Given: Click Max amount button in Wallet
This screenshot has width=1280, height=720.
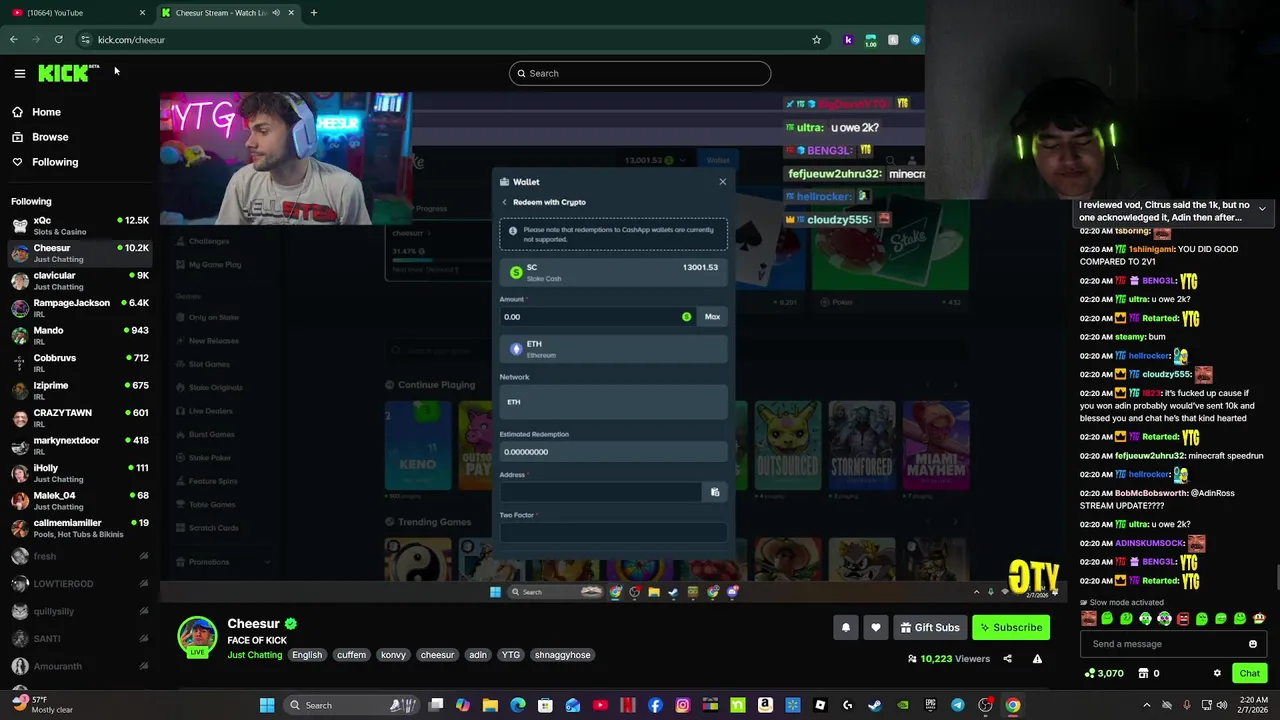Looking at the screenshot, I should pos(712,317).
